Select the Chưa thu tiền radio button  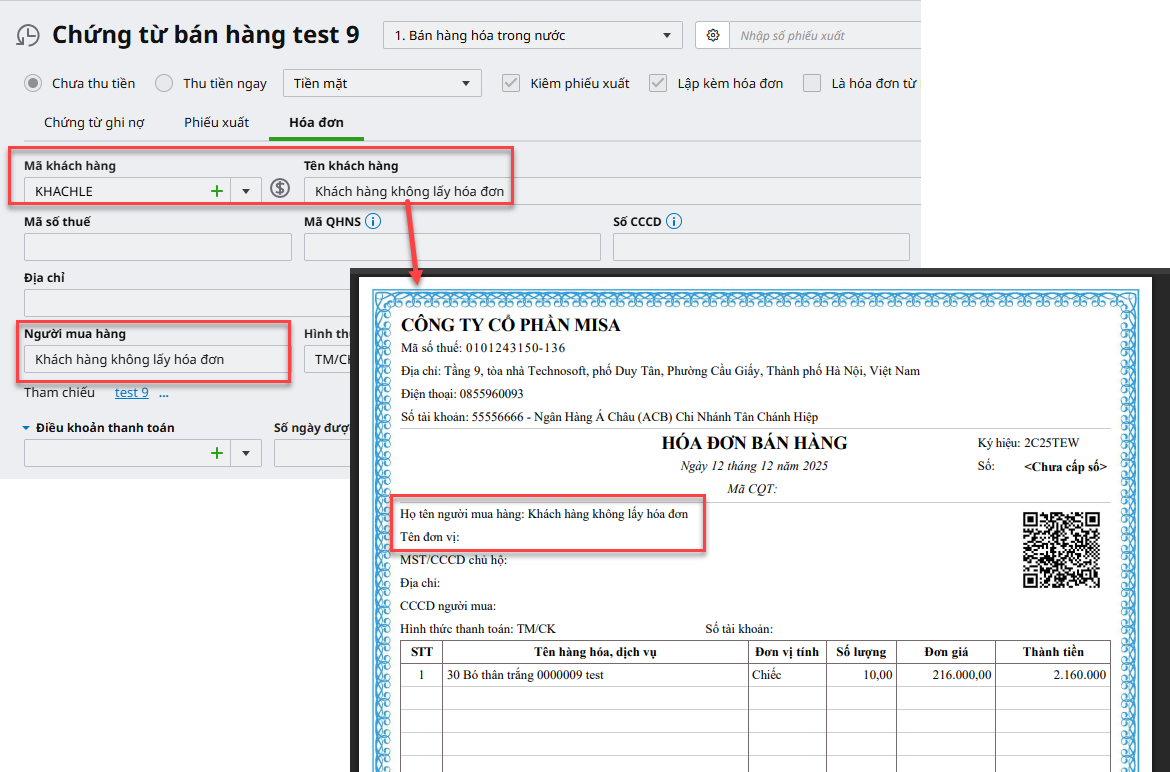point(34,83)
